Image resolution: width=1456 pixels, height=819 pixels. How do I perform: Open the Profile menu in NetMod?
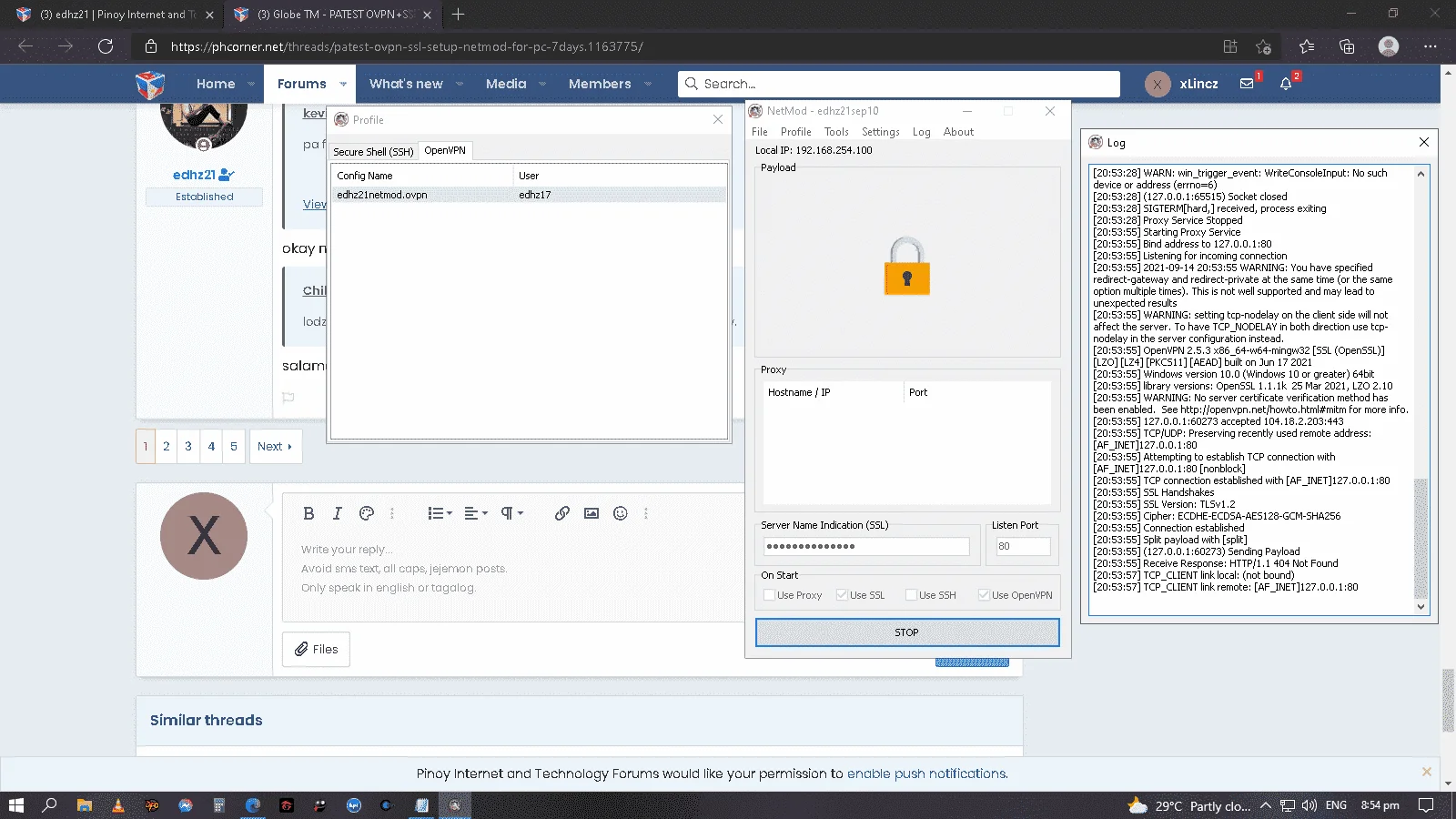(796, 132)
